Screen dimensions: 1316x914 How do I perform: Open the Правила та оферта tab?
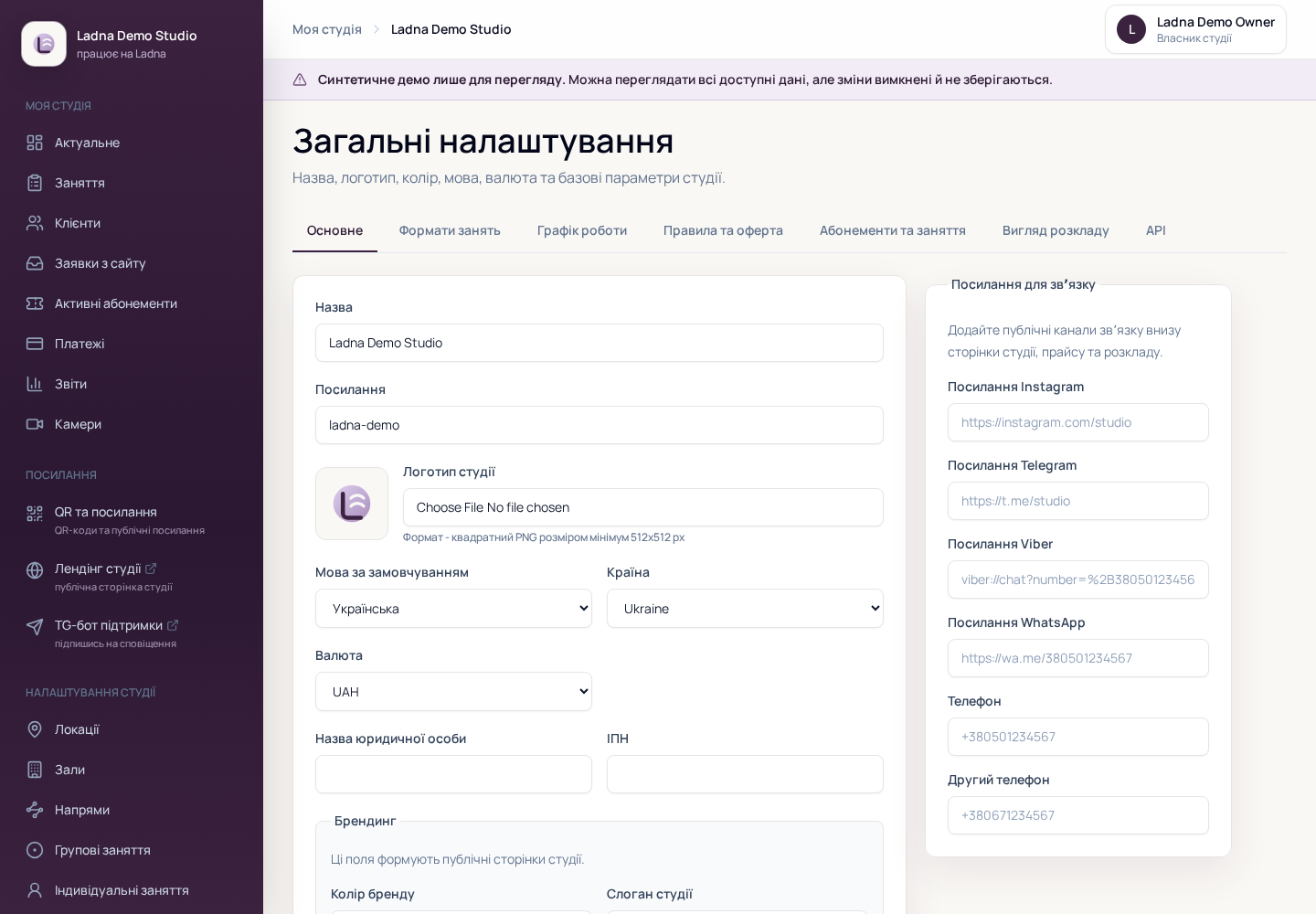pyautogui.click(x=723, y=230)
